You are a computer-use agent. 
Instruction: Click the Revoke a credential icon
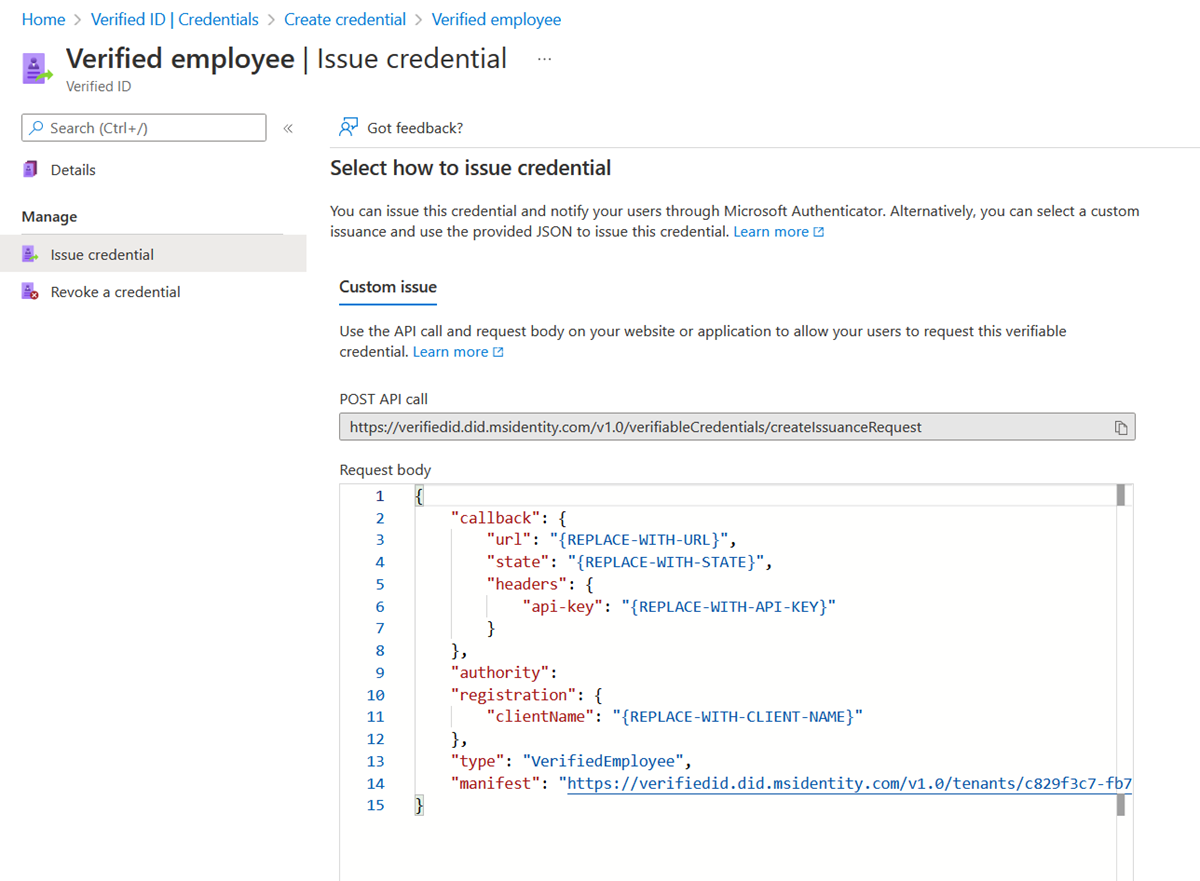(x=31, y=292)
